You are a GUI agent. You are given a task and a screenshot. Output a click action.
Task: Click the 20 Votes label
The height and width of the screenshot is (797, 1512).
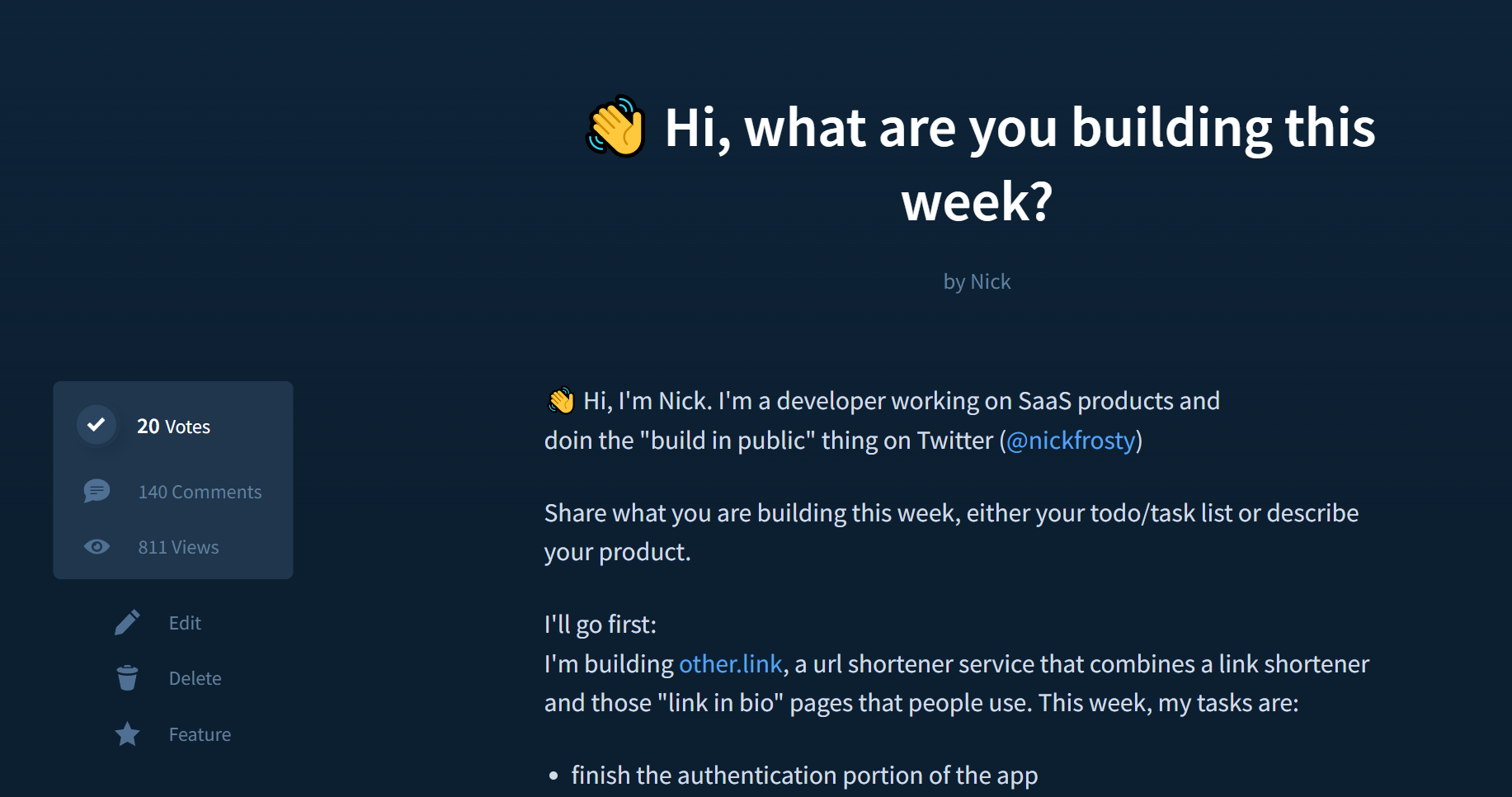click(x=173, y=427)
